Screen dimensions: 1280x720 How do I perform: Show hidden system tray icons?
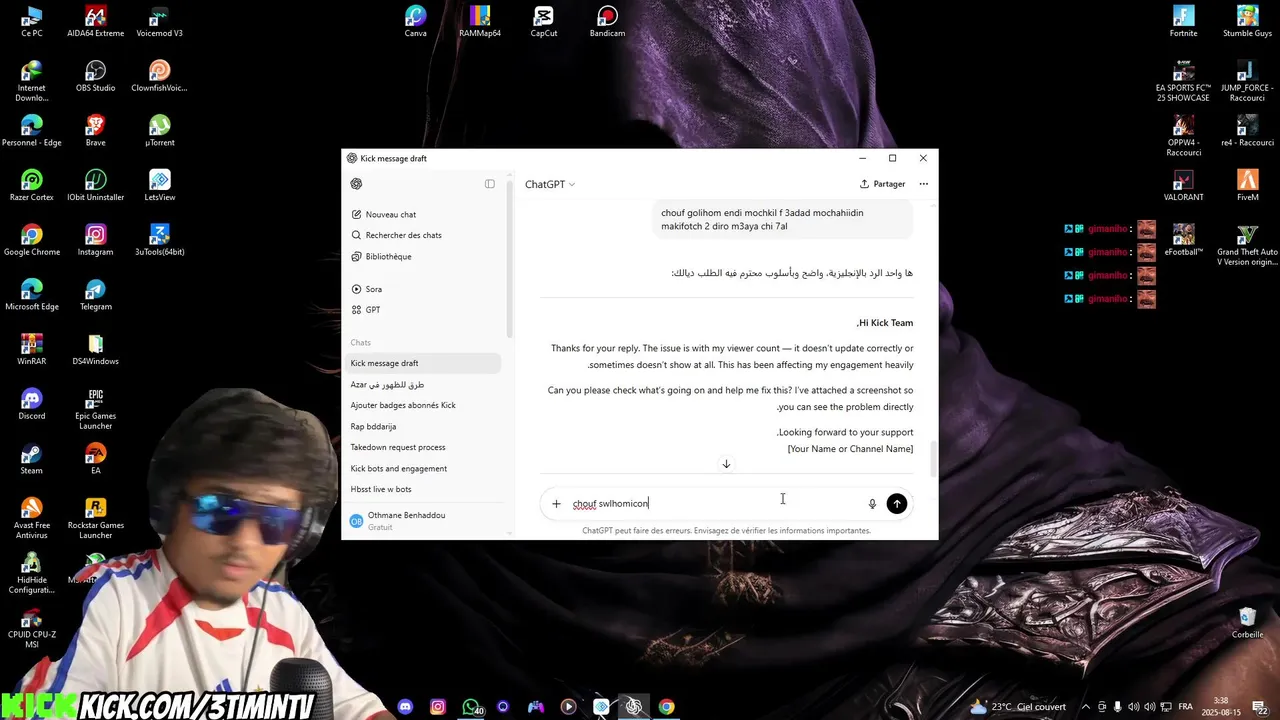click(x=1085, y=707)
